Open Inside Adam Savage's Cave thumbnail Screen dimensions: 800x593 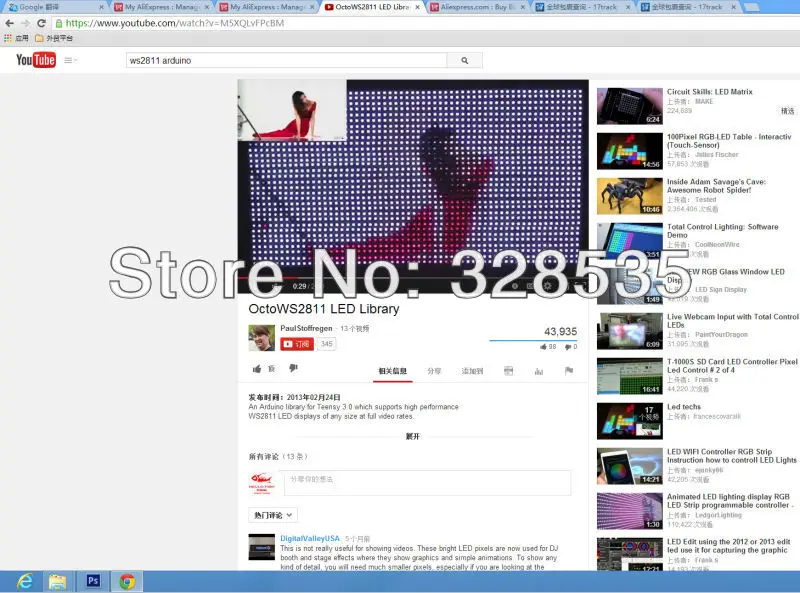point(630,196)
